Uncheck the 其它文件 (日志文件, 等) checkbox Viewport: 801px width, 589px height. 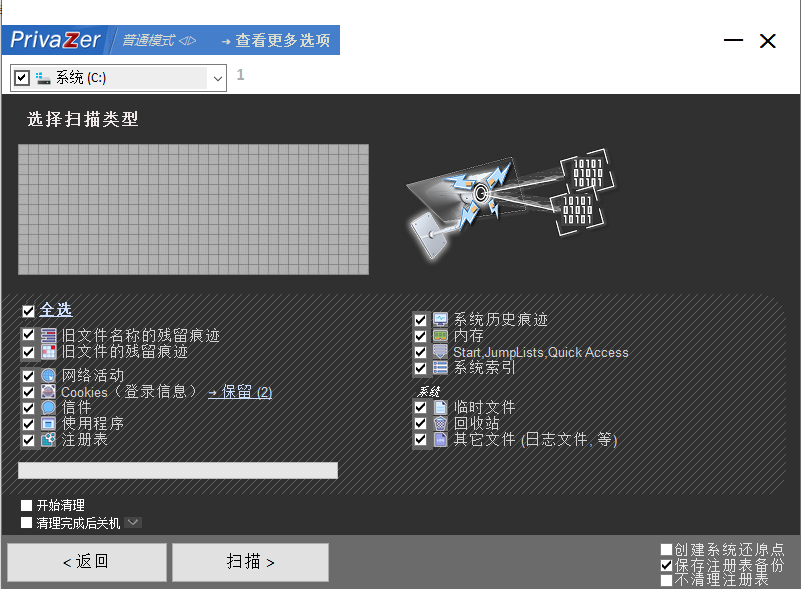click(x=420, y=439)
